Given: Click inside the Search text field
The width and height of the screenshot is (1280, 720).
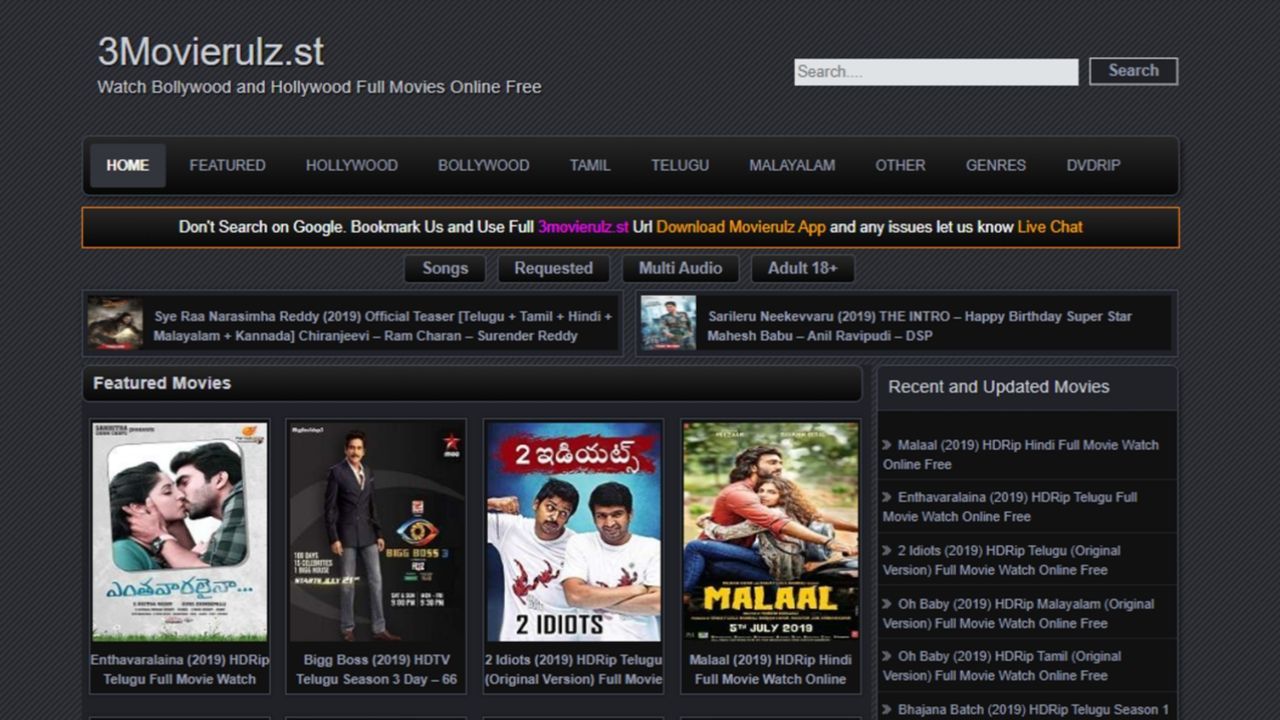Looking at the screenshot, I should [x=935, y=72].
